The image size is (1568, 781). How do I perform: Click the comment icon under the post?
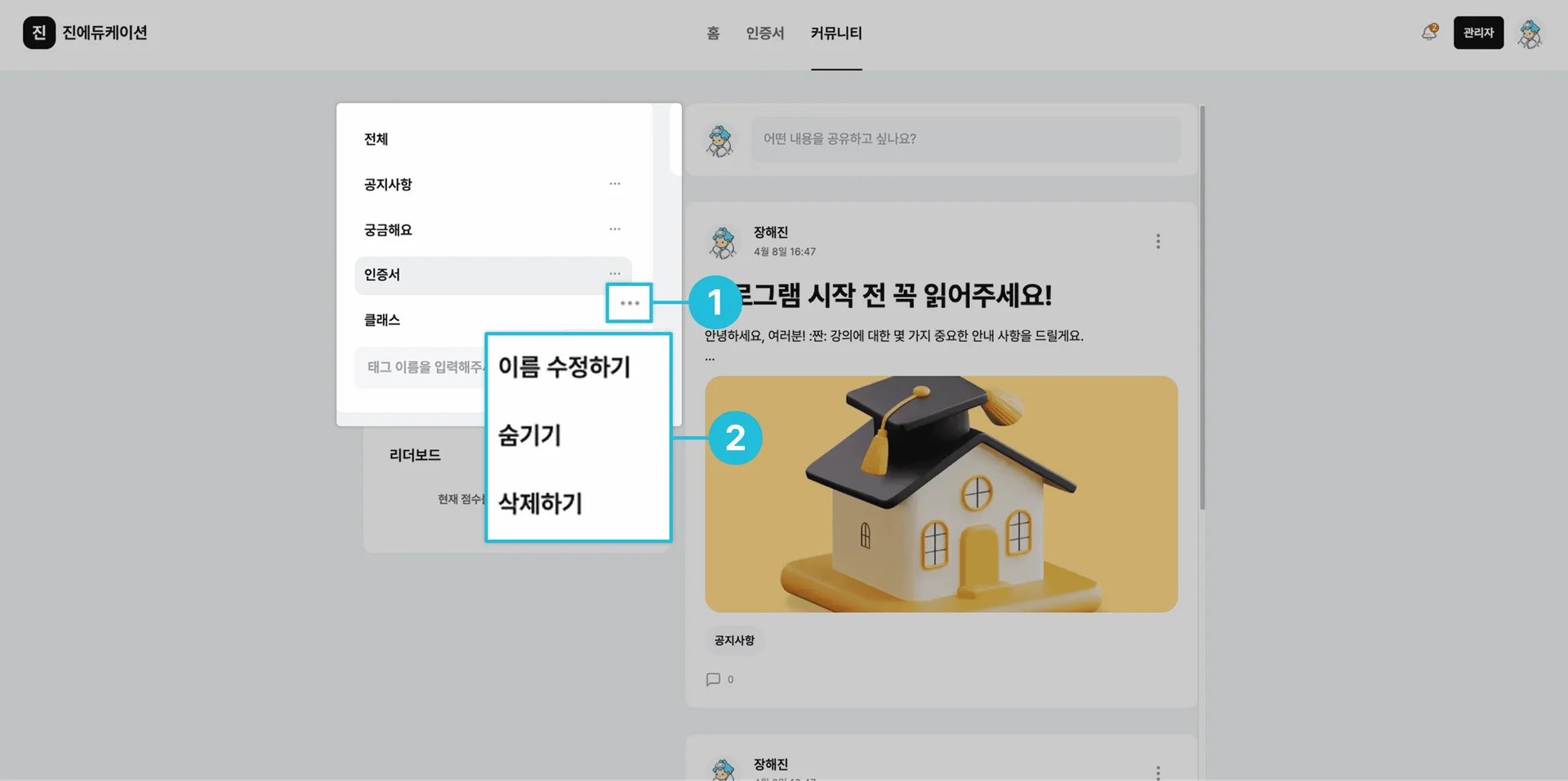(x=713, y=680)
